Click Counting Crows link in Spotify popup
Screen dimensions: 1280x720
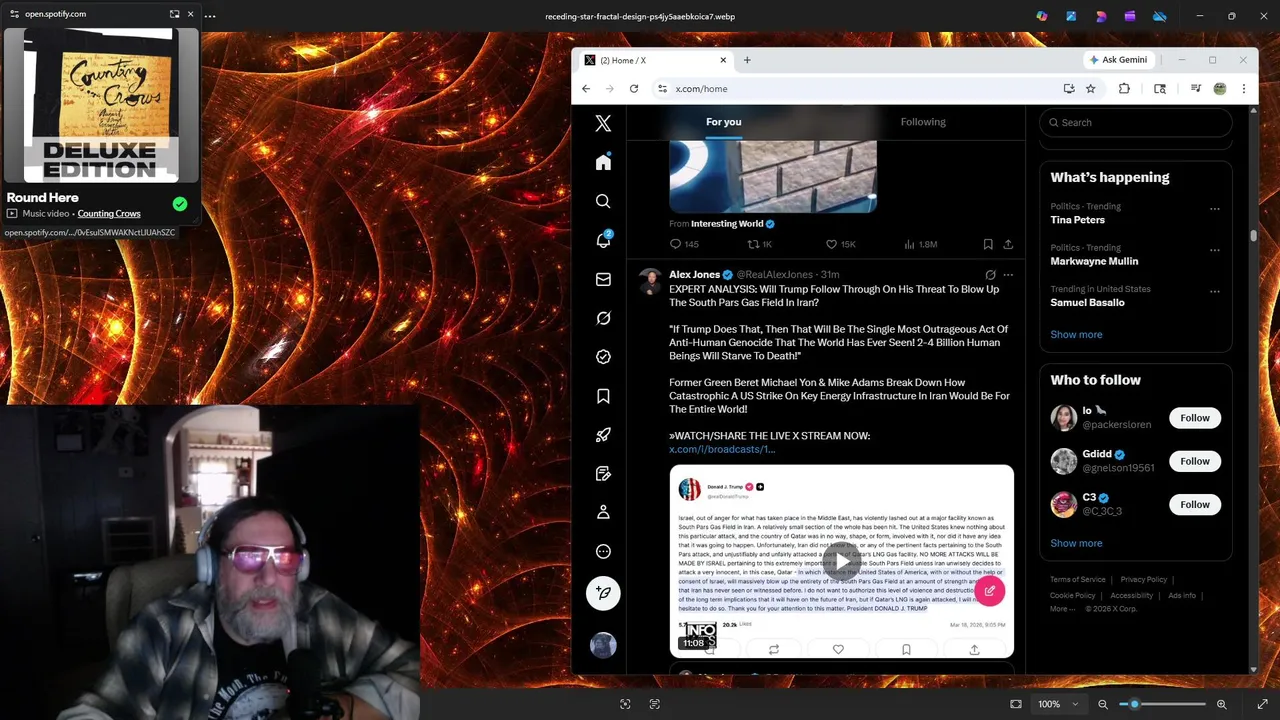(109, 213)
